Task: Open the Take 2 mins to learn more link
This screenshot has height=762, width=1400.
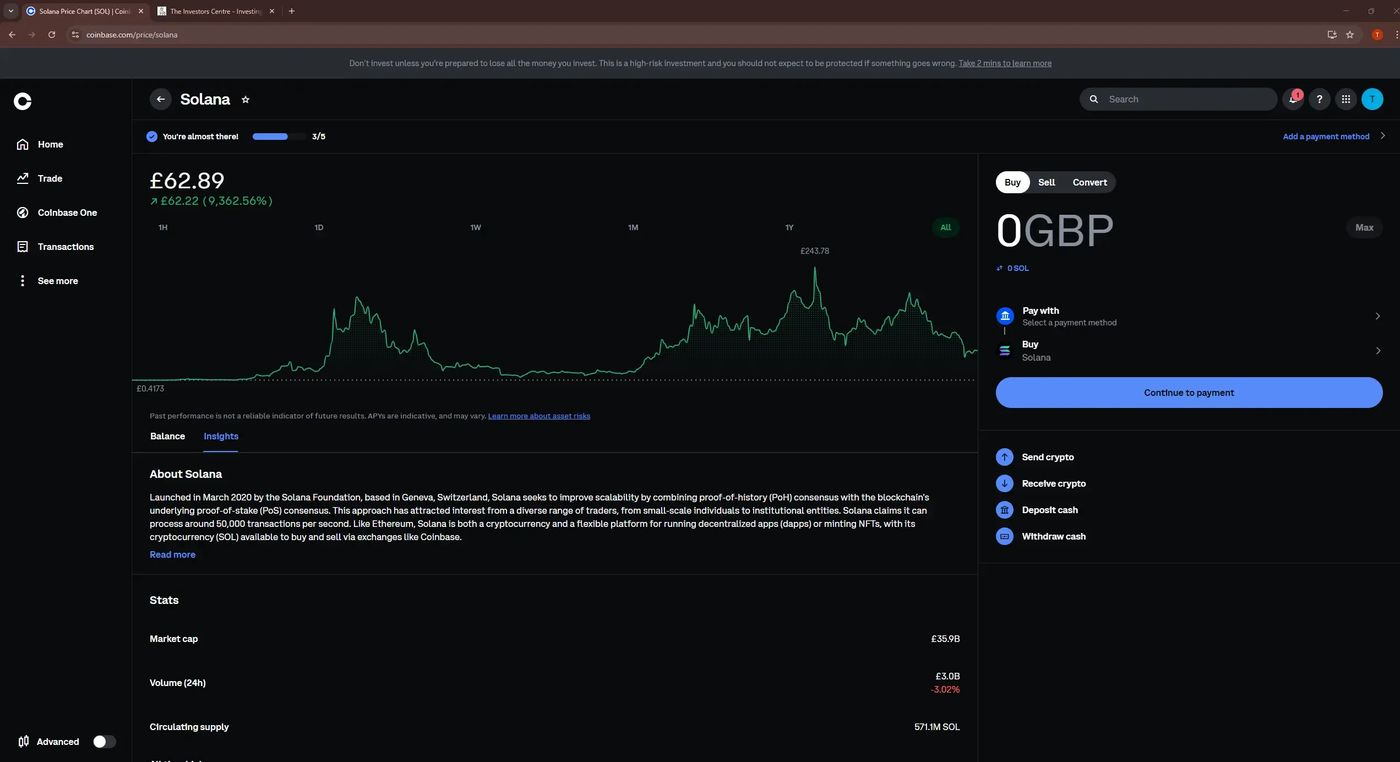Action: point(1005,63)
